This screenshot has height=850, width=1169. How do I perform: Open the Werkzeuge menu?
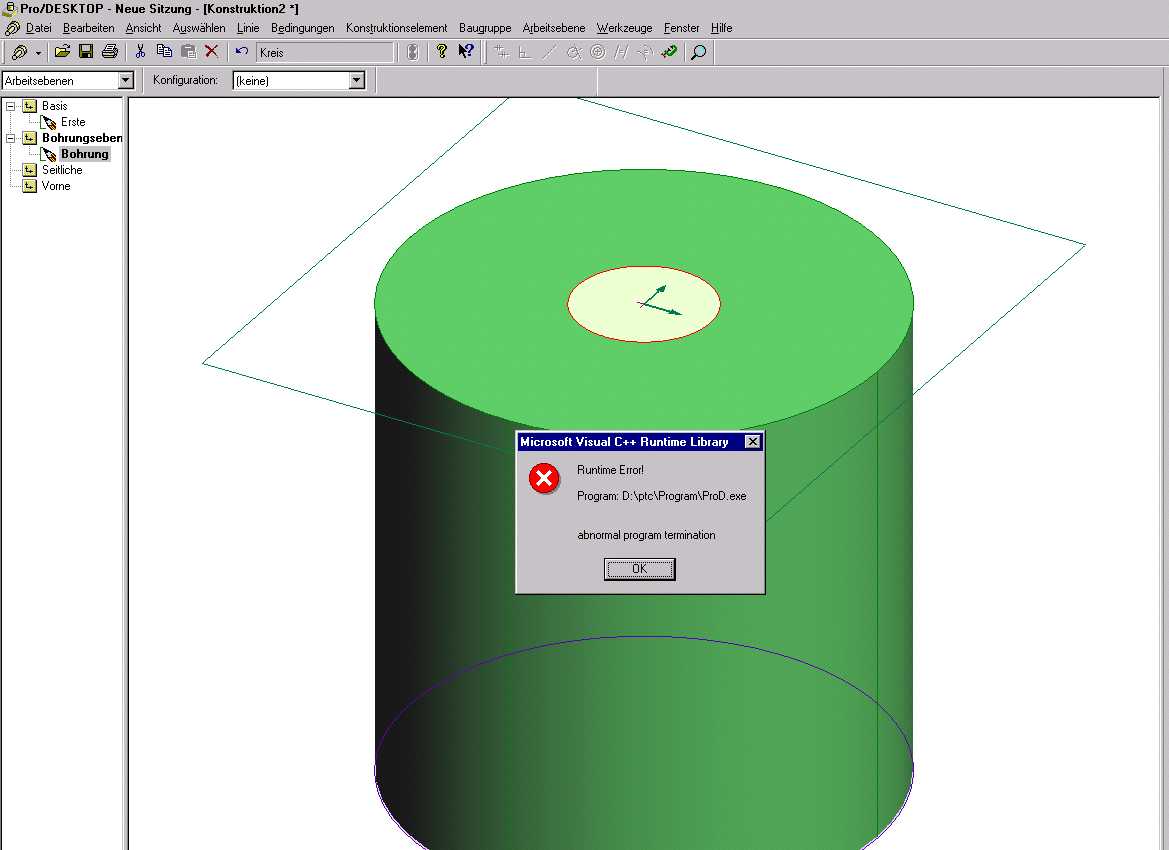click(625, 28)
